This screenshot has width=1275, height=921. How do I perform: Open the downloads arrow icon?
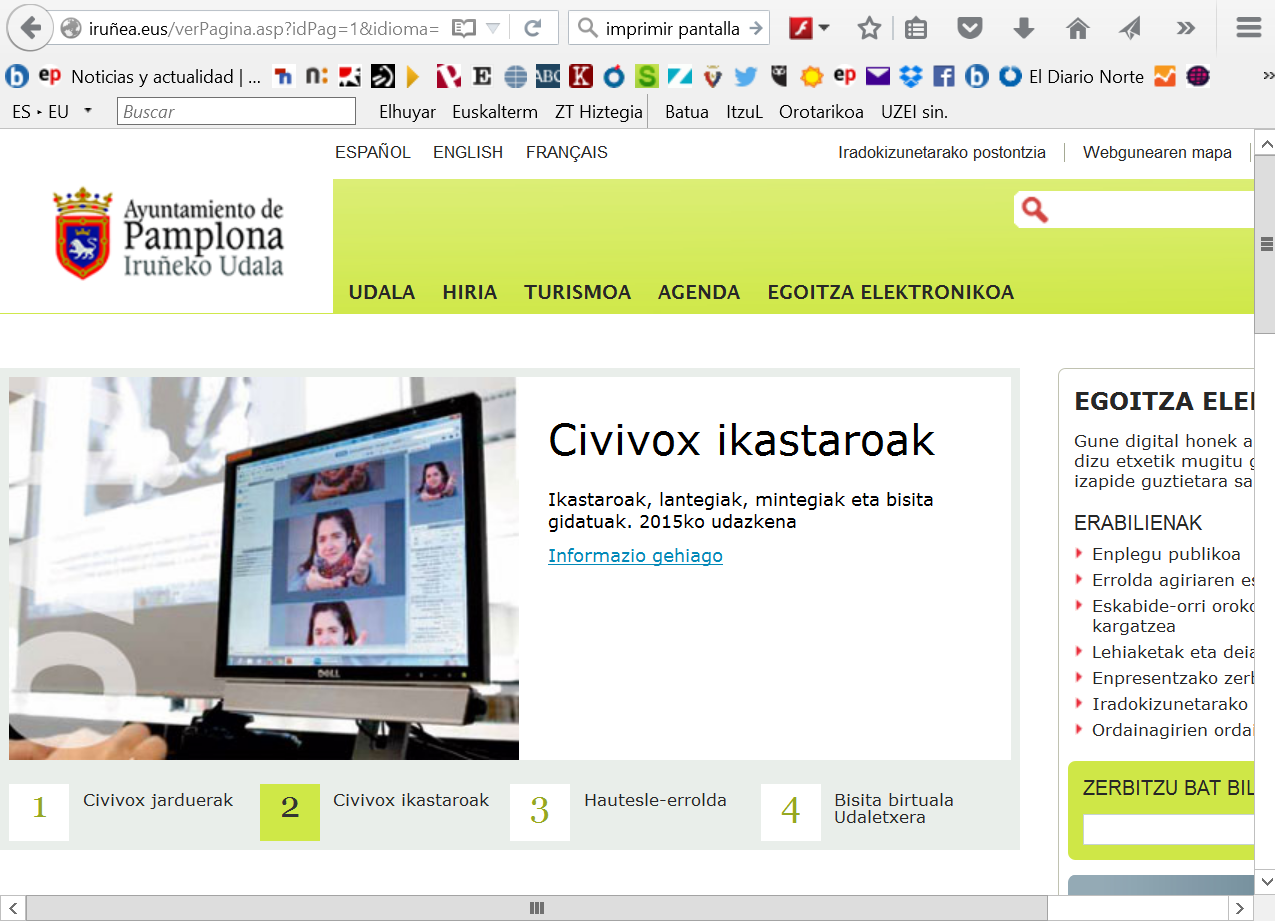pos(1023,28)
